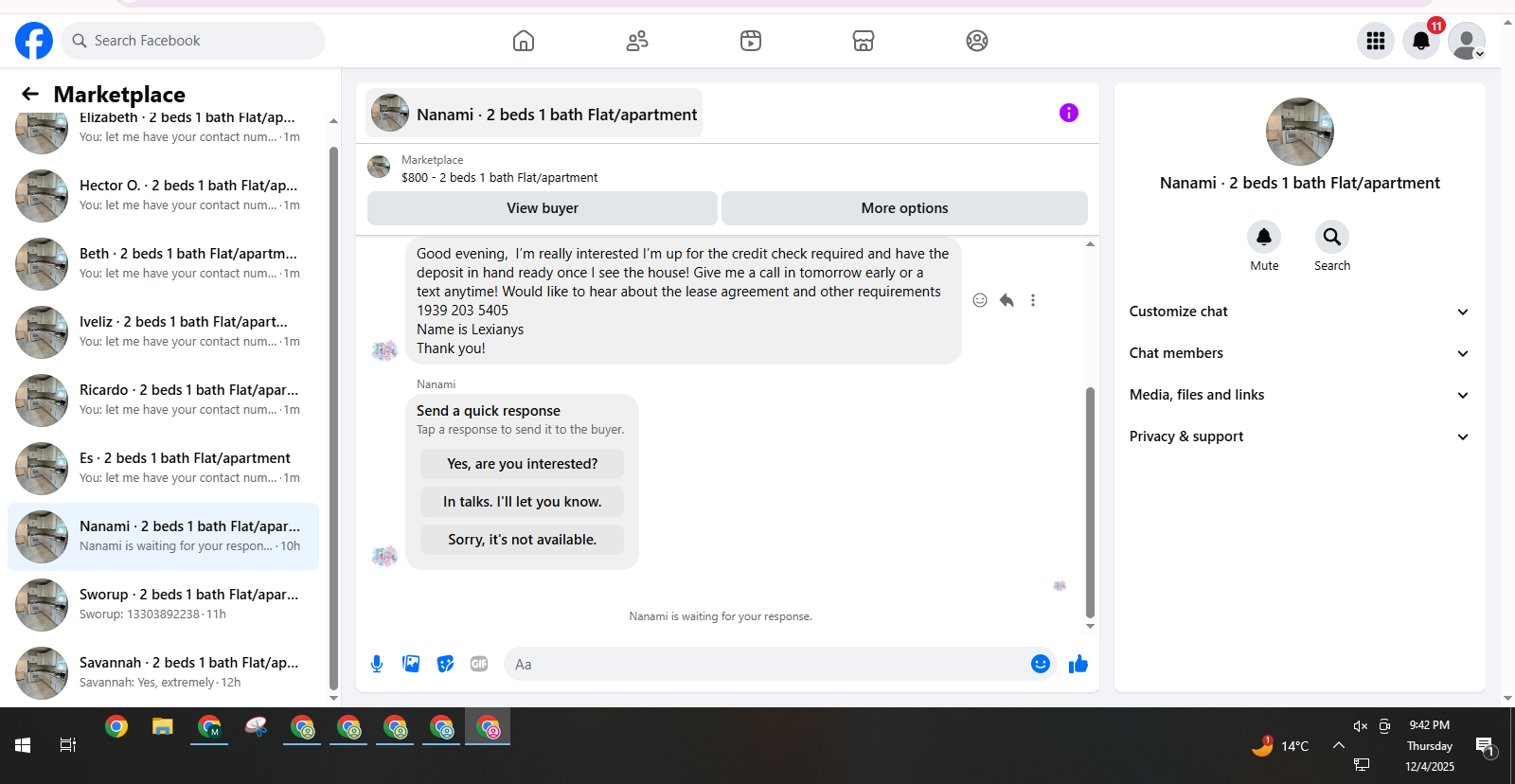
Task: Reply to Lexianys message arrow icon
Action: click(1007, 300)
